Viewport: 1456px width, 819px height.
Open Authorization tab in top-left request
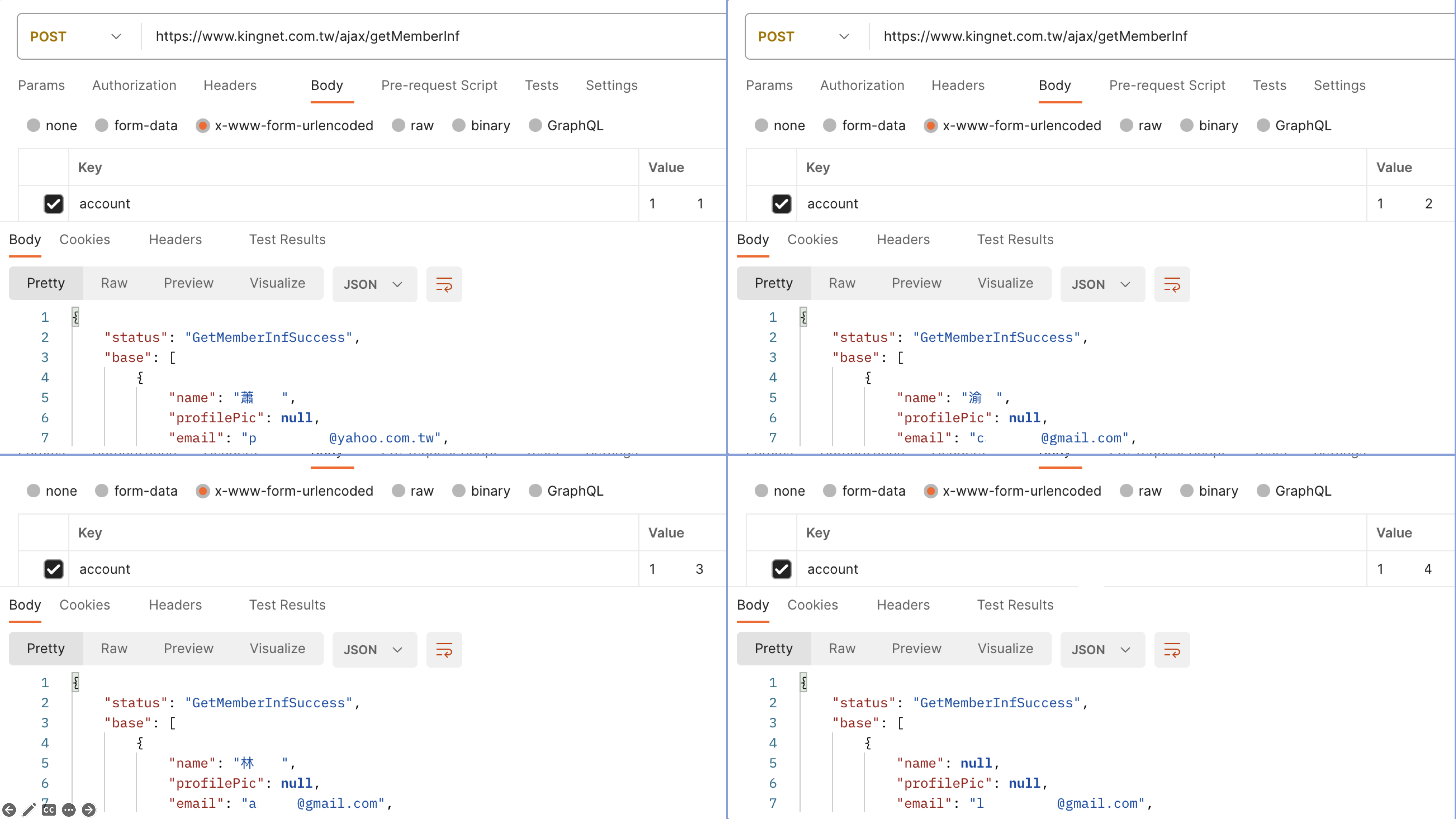pos(135,85)
